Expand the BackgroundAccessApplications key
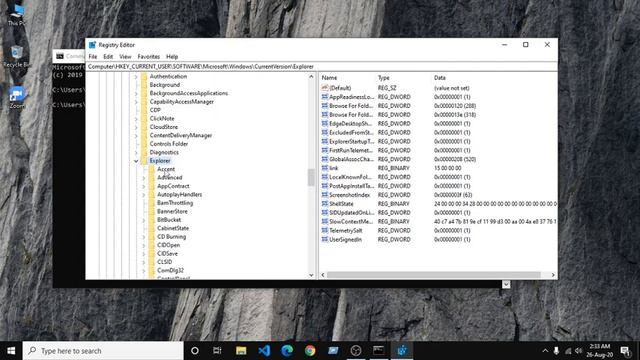This screenshot has width=640, height=360. pos(136,93)
